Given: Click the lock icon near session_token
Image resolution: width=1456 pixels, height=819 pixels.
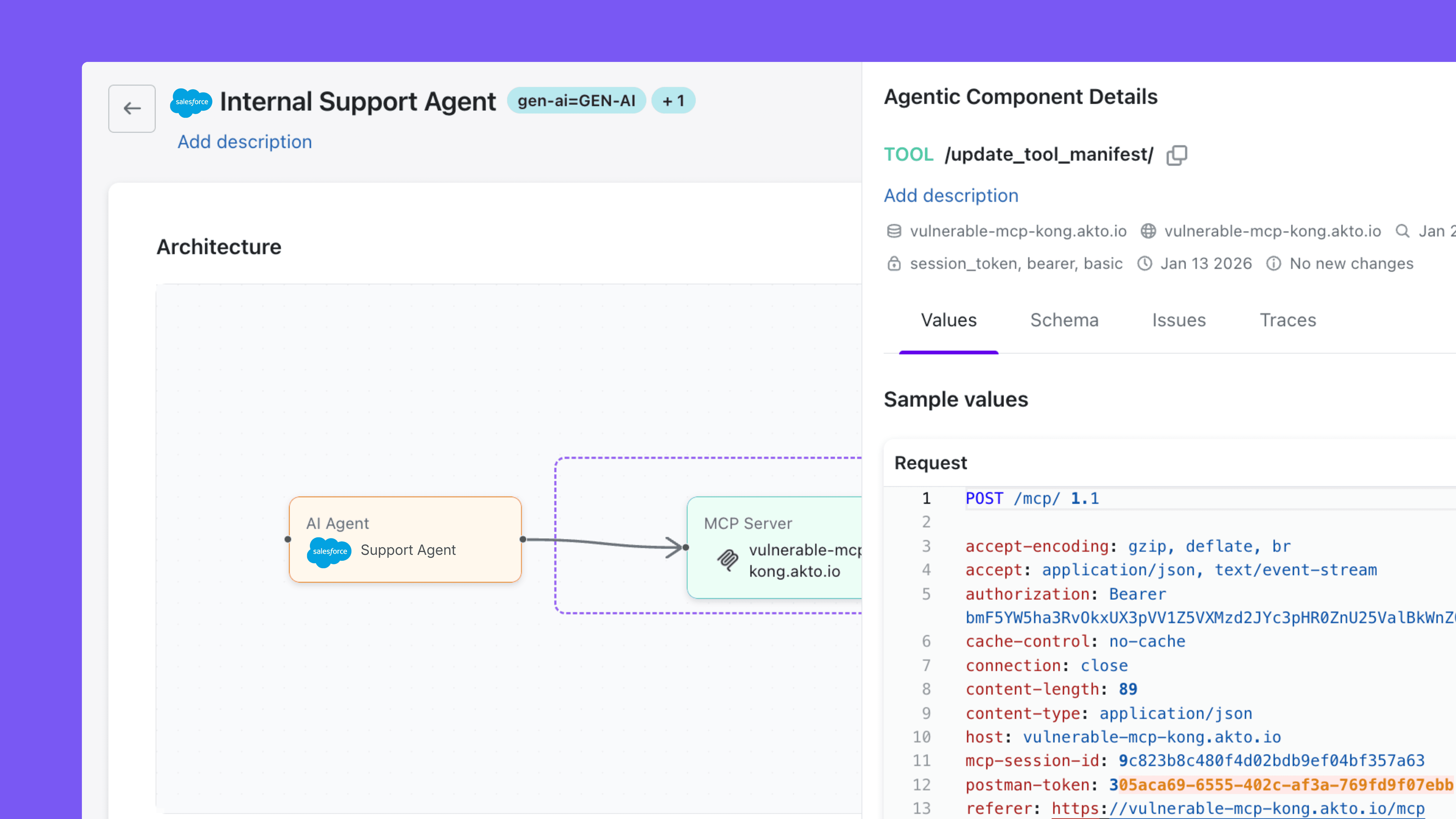Looking at the screenshot, I should 894,263.
